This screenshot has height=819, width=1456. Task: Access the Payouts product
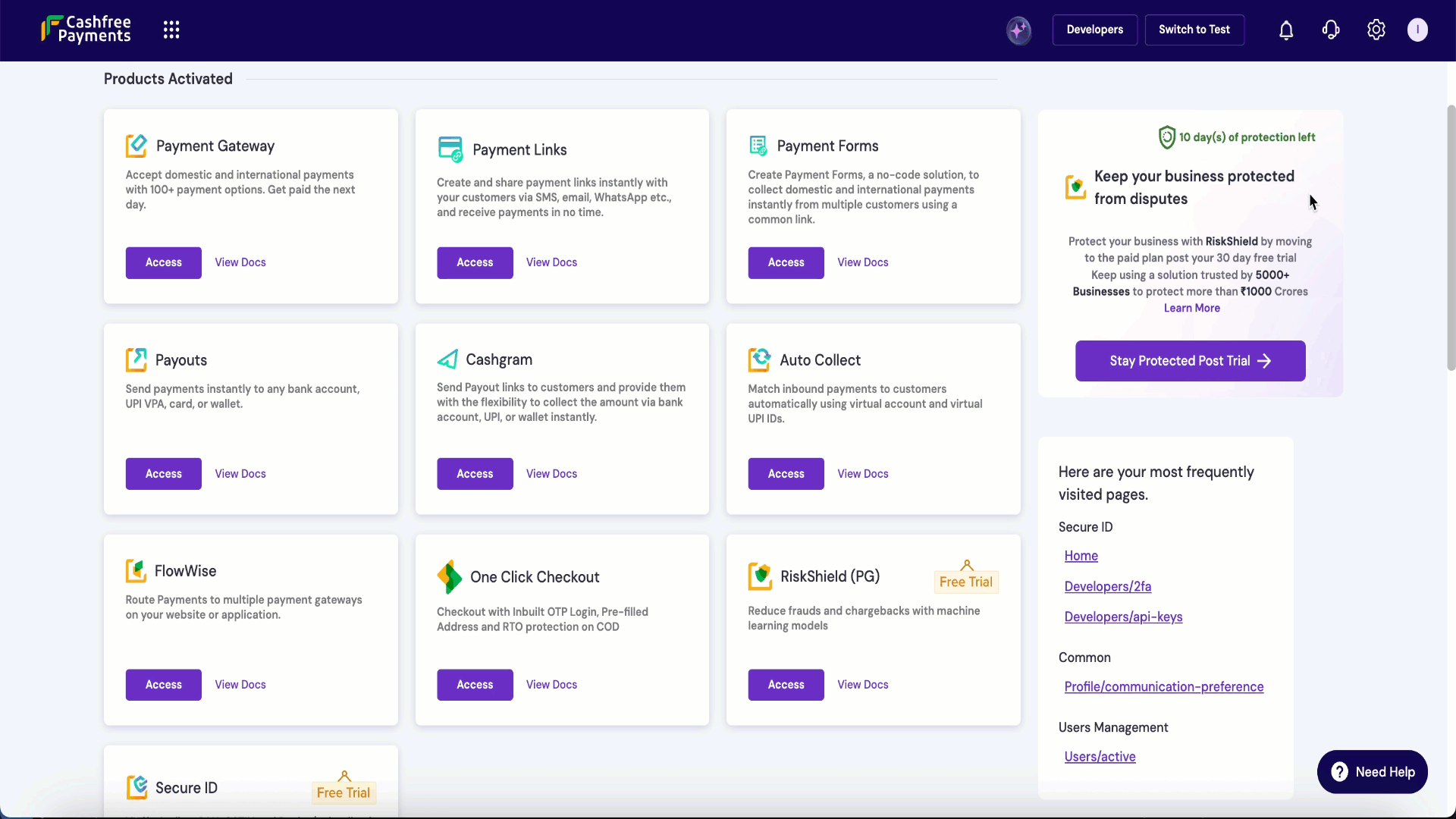coord(163,474)
